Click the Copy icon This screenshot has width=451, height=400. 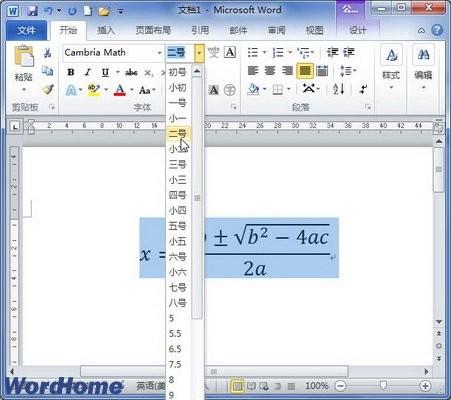[48, 71]
